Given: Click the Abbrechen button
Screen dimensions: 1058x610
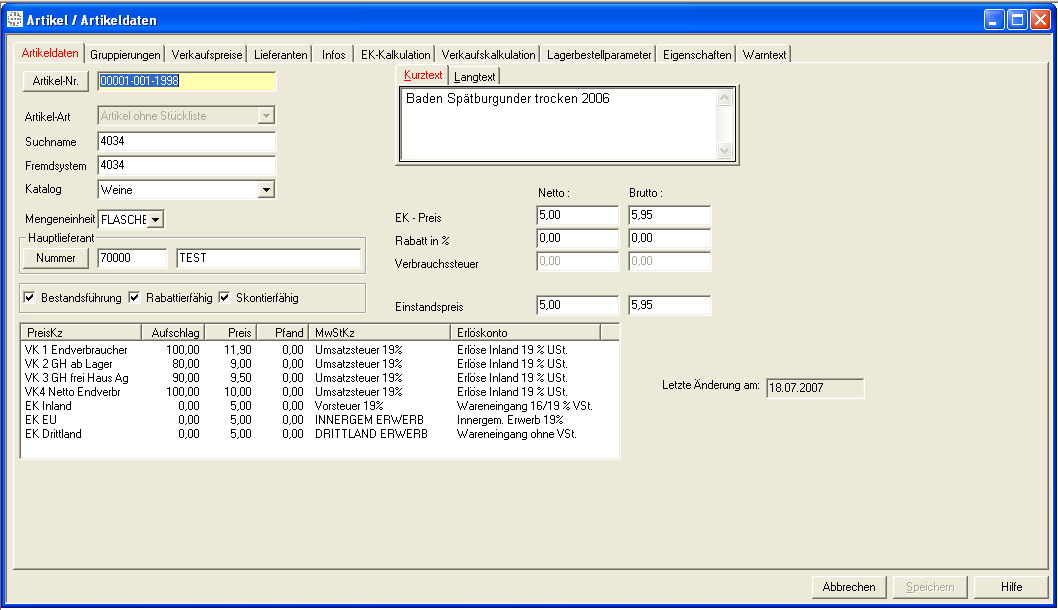Looking at the screenshot, I should tap(849, 587).
